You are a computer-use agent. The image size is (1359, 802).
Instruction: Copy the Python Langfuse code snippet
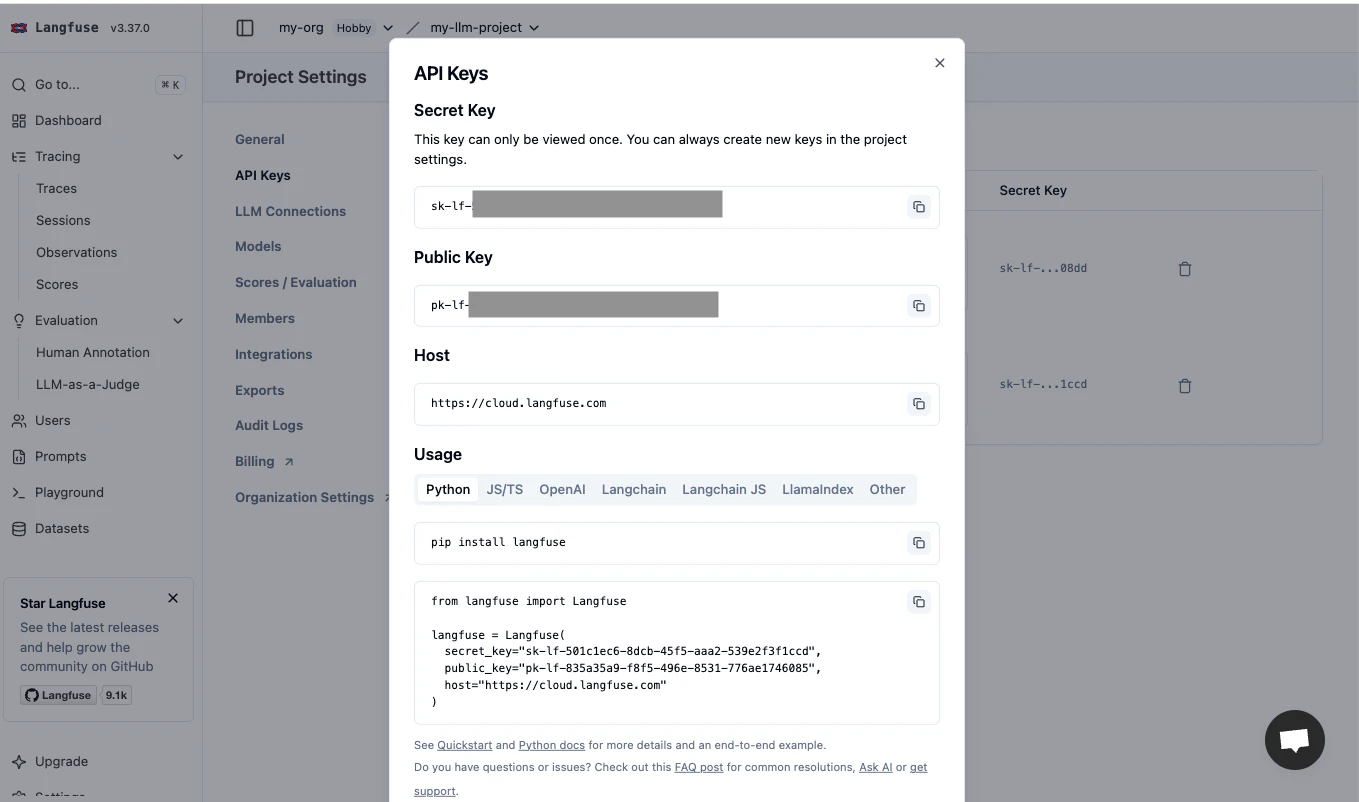click(918, 602)
